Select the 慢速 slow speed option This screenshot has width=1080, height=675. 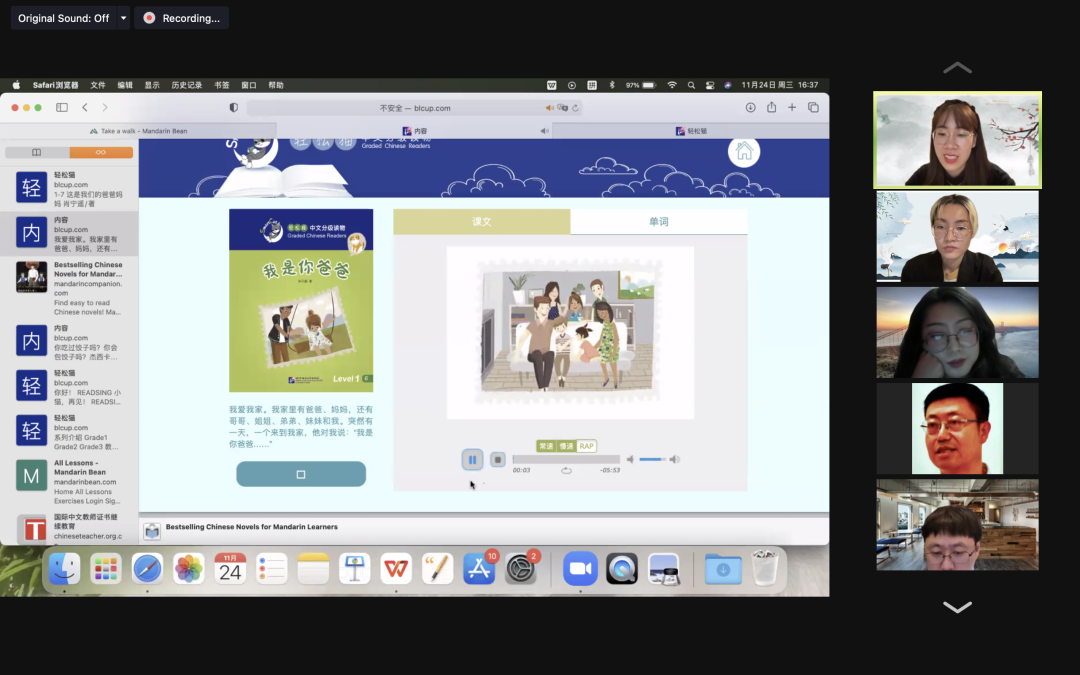(566, 446)
